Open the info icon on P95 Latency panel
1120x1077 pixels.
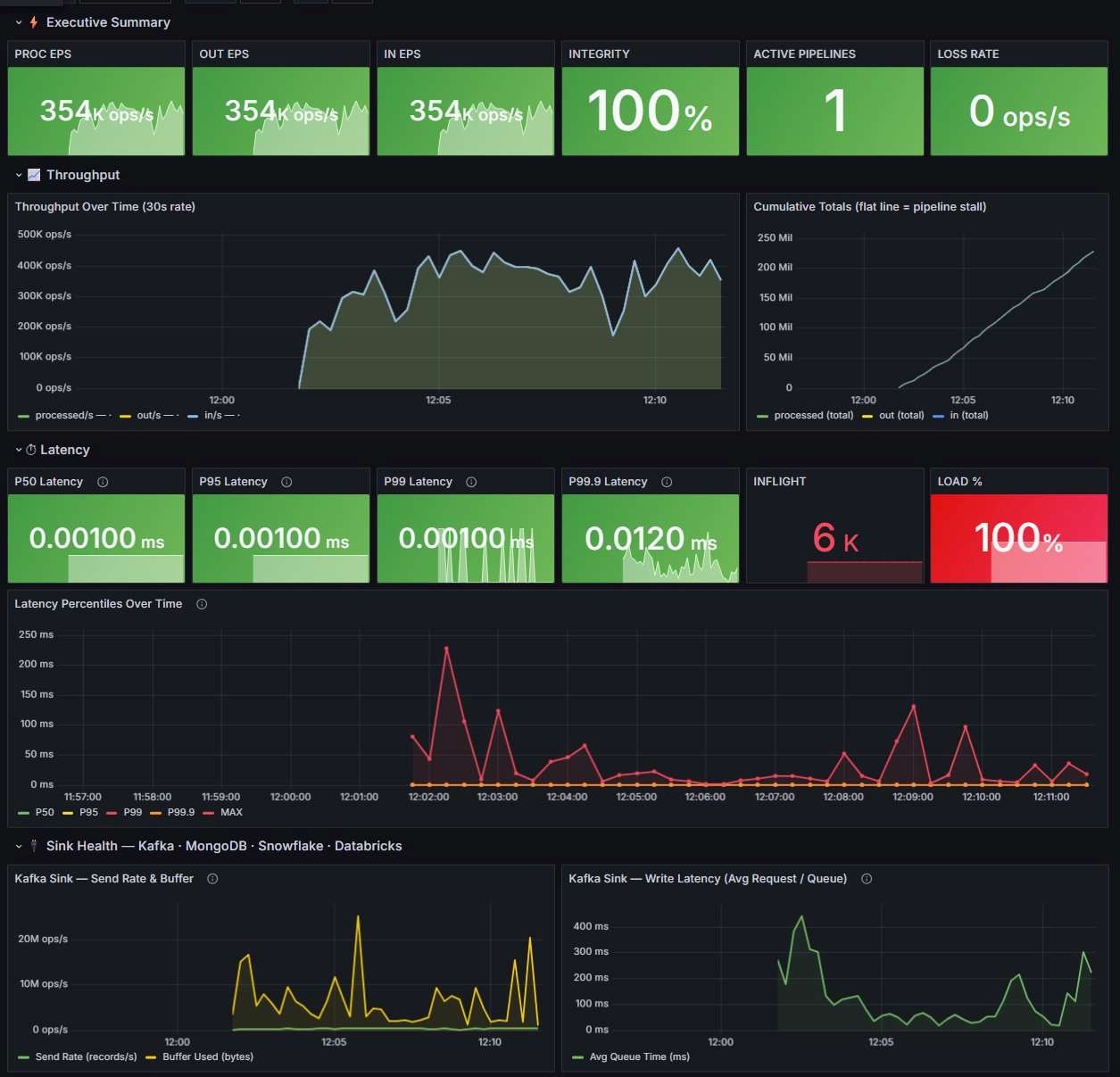[x=286, y=482]
